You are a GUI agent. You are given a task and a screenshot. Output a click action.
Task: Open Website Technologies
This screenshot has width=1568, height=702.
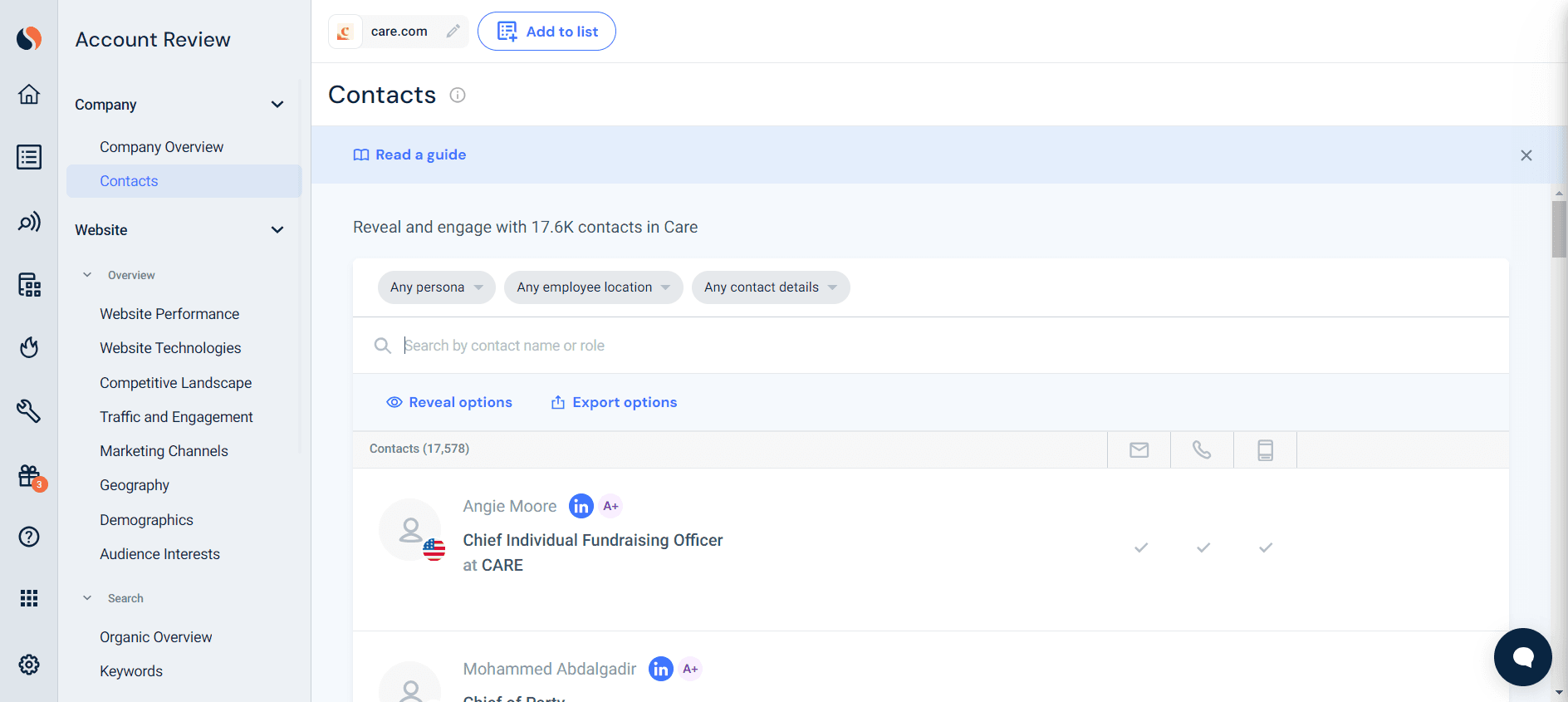point(170,348)
